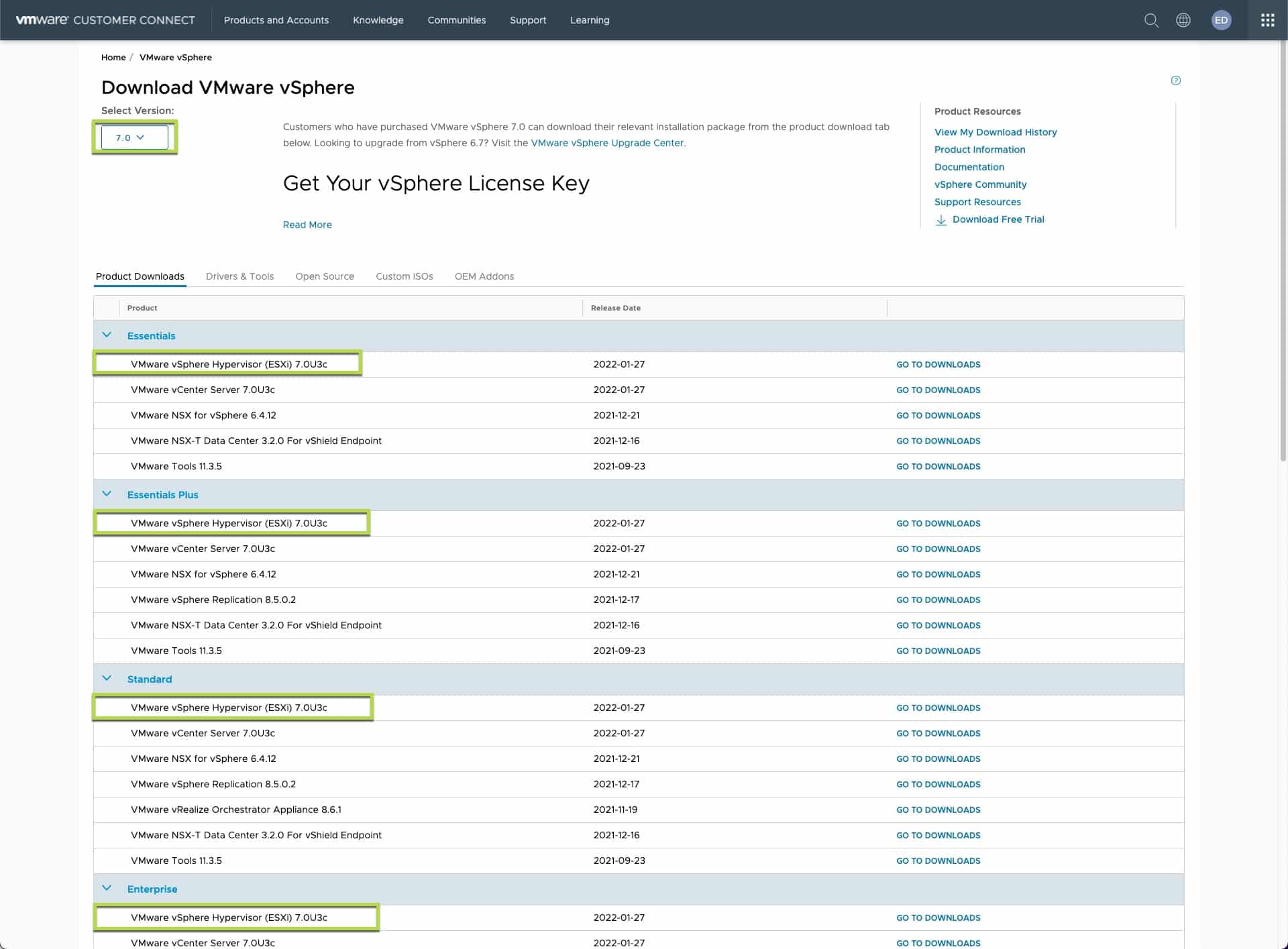Click 2021-11-19 release date cell
This screenshot has height=949, width=1288.
pyautogui.click(x=615, y=810)
